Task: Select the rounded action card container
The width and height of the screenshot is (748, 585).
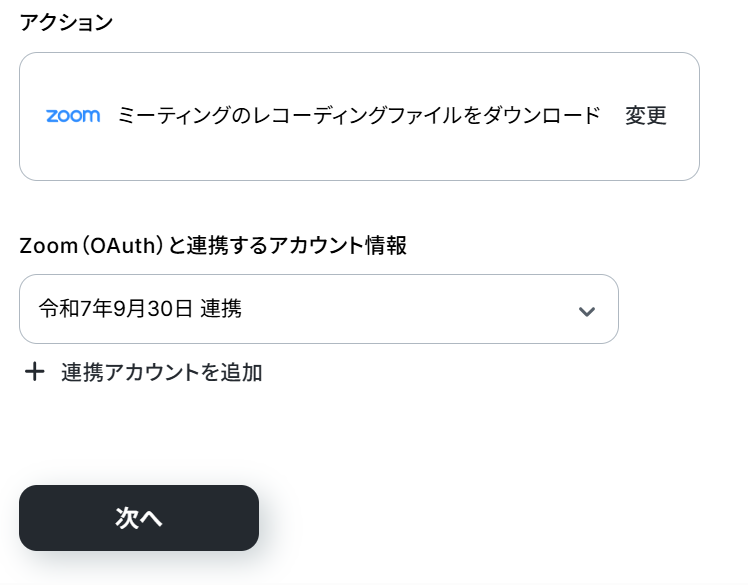Action: [359, 116]
